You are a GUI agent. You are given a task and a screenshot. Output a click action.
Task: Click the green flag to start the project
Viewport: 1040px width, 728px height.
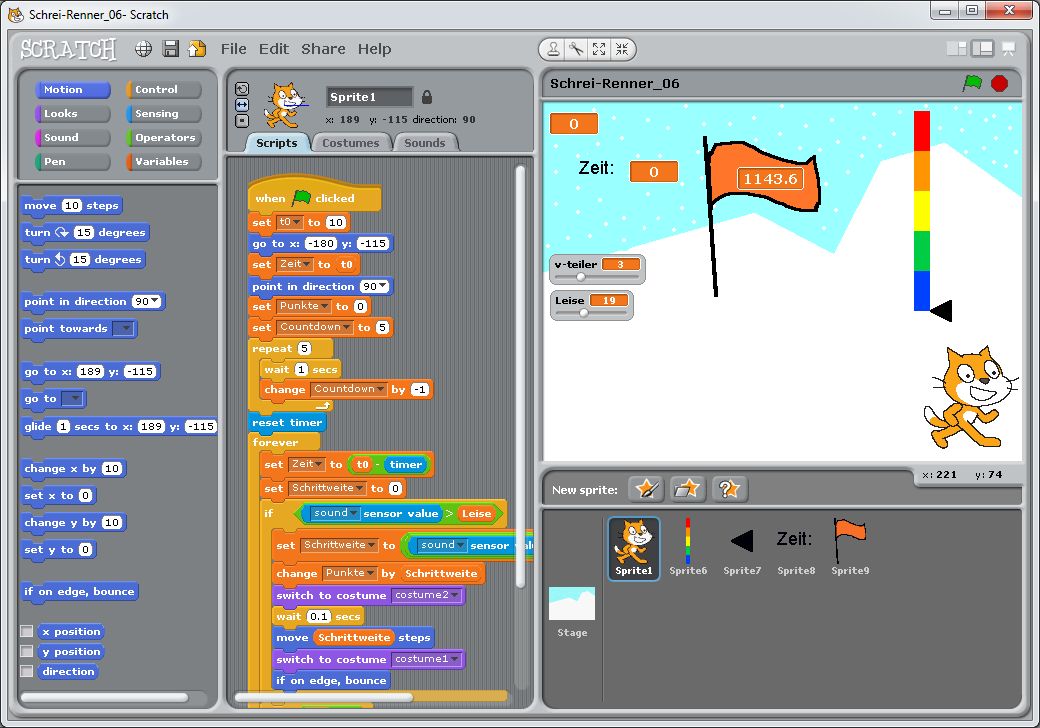tap(972, 83)
